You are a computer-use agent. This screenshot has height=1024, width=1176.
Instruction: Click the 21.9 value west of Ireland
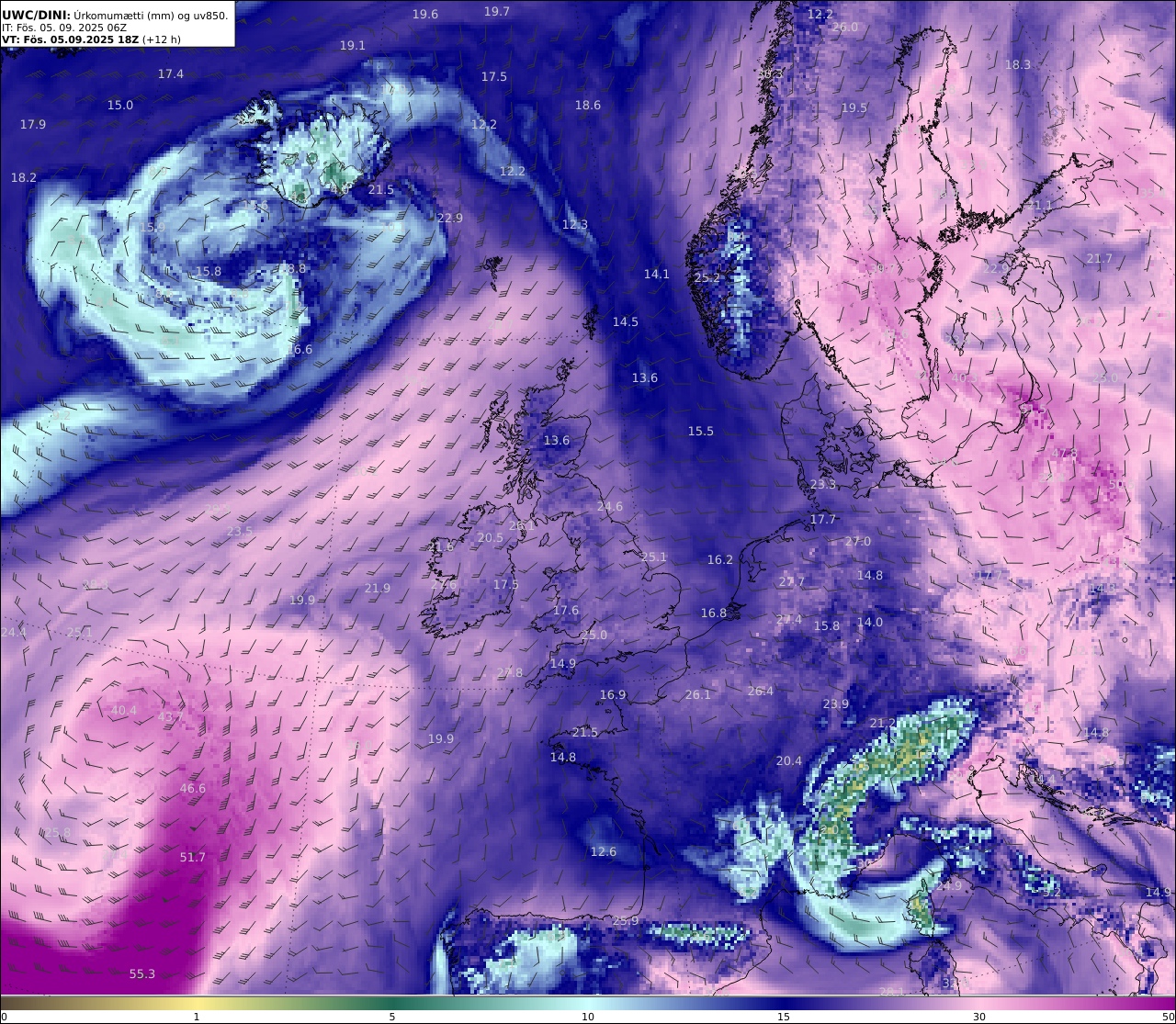377,589
